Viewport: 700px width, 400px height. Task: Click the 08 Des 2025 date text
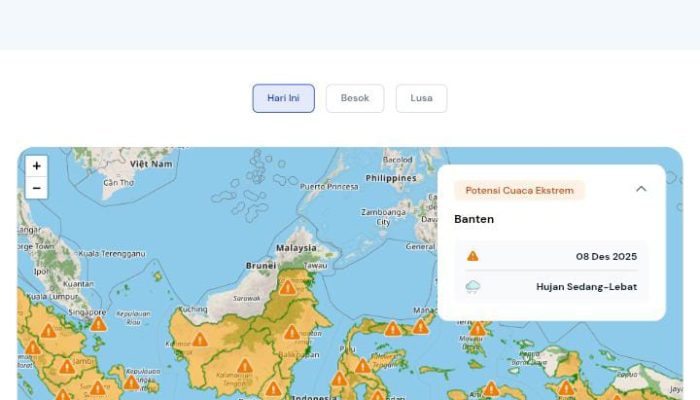point(606,257)
